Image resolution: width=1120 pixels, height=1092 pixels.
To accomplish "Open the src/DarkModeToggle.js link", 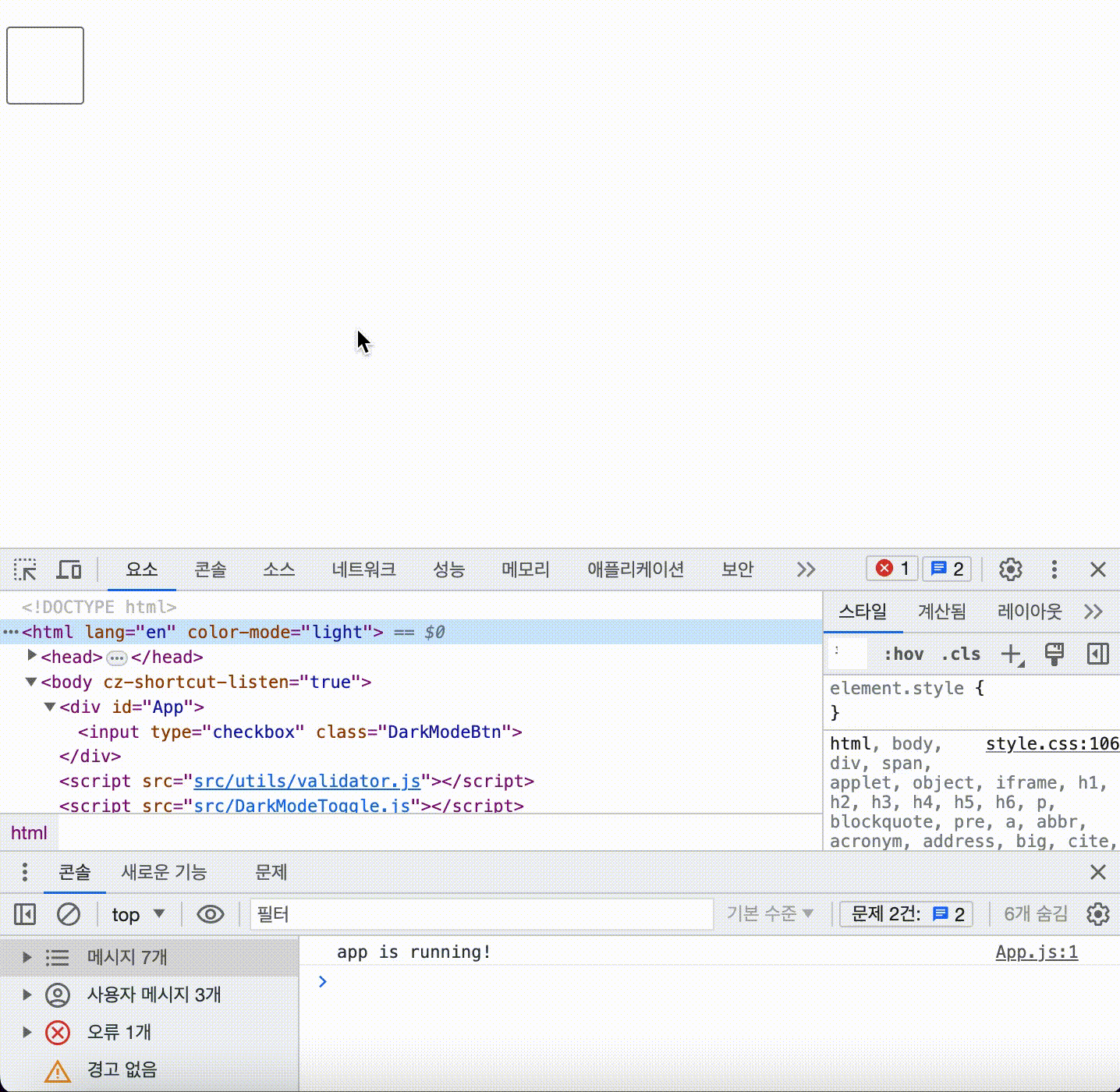I will (303, 805).
